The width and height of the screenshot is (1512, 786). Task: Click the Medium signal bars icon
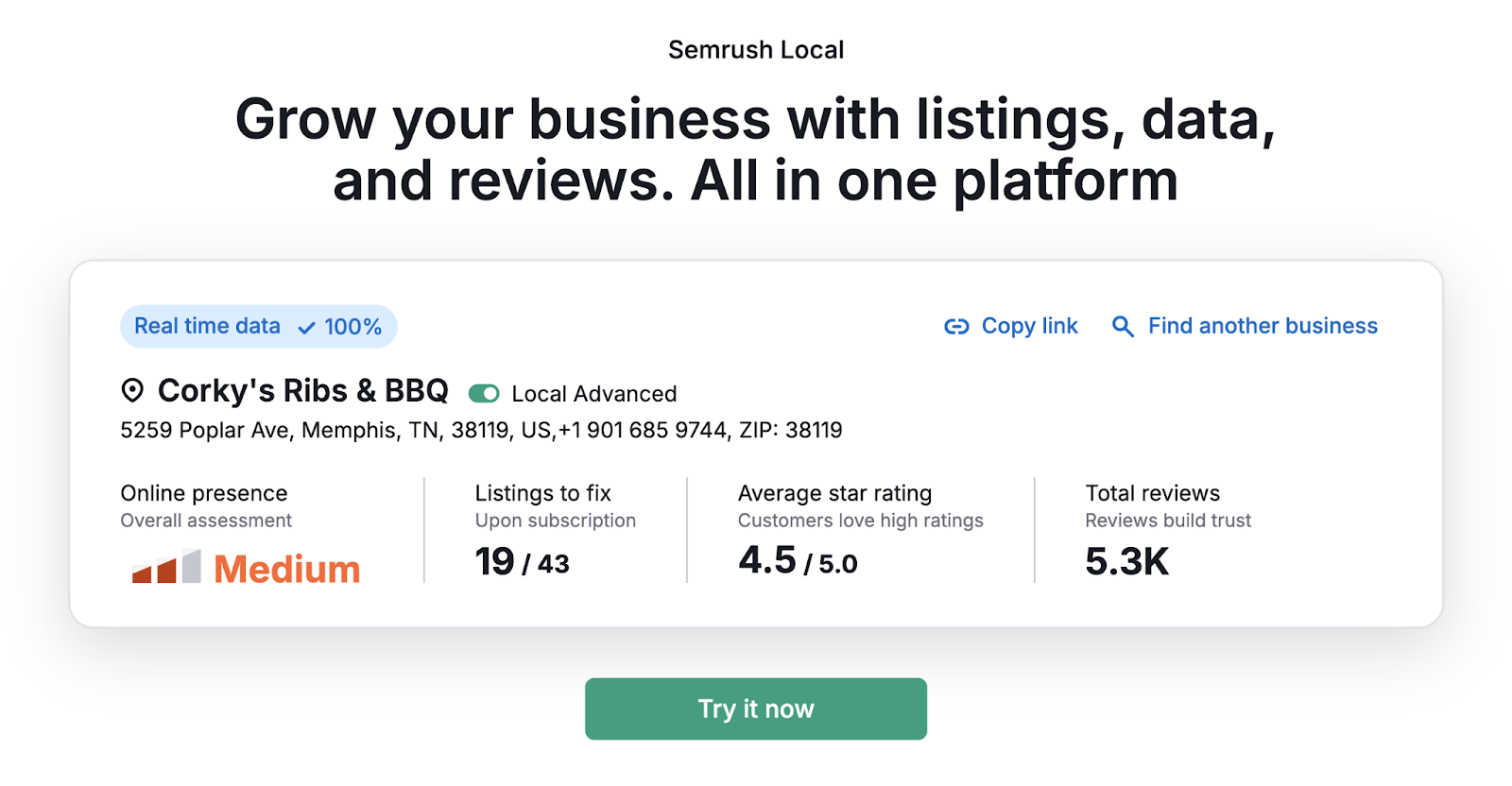166,566
